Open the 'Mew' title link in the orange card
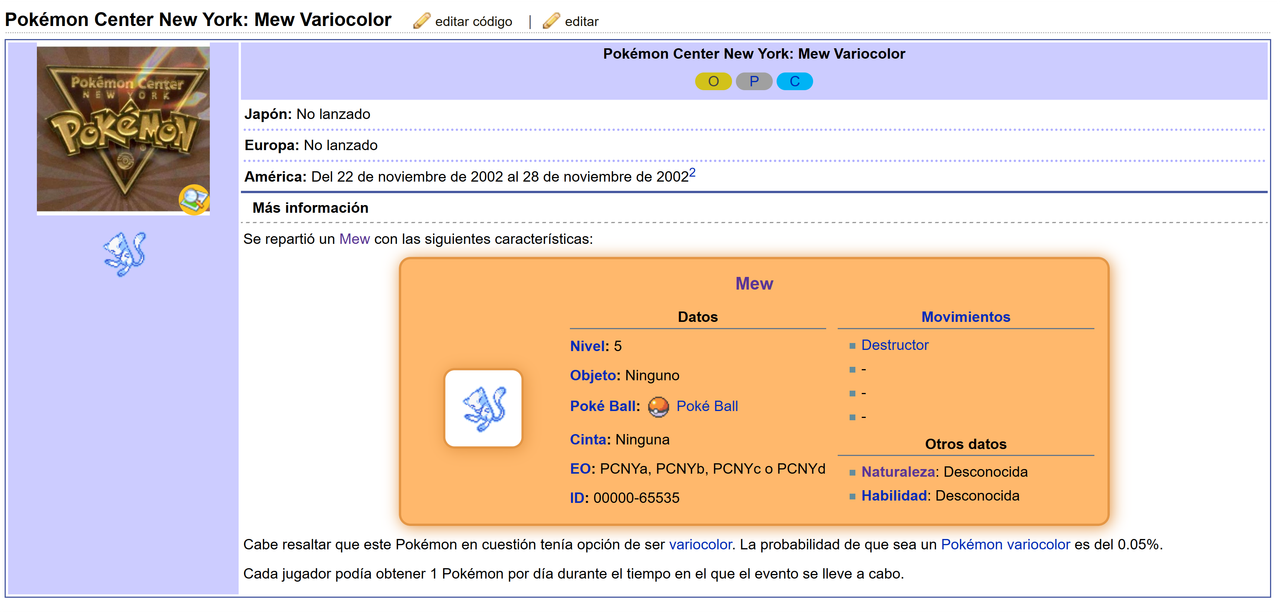 pos(754,284)
